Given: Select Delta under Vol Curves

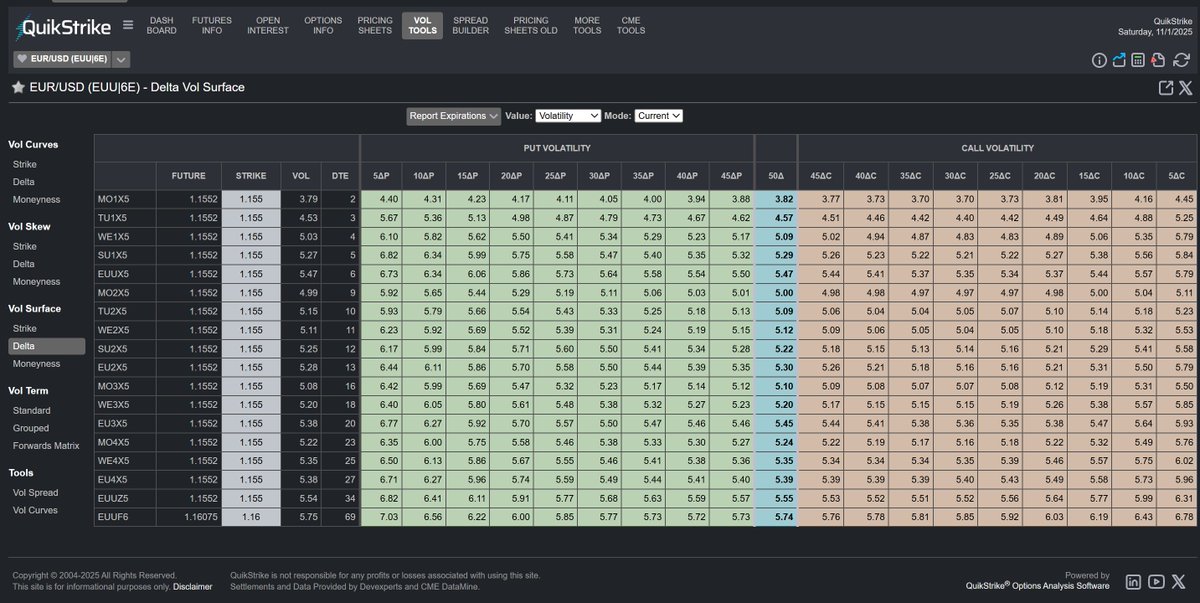Looking at the screenshot, I should [x=24, y=182].
